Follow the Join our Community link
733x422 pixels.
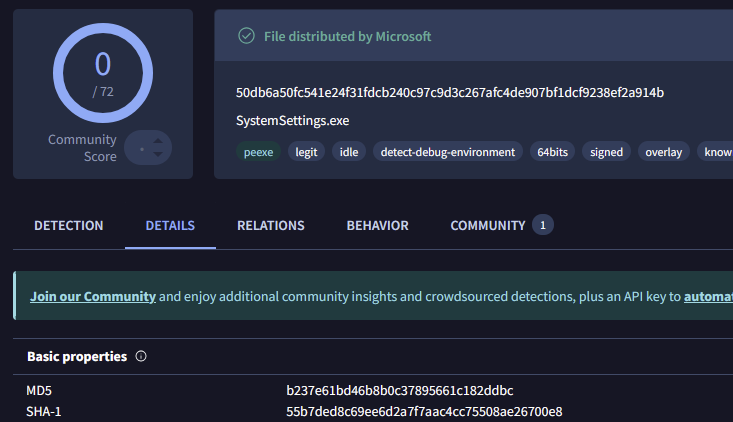(x=93, y=297)
